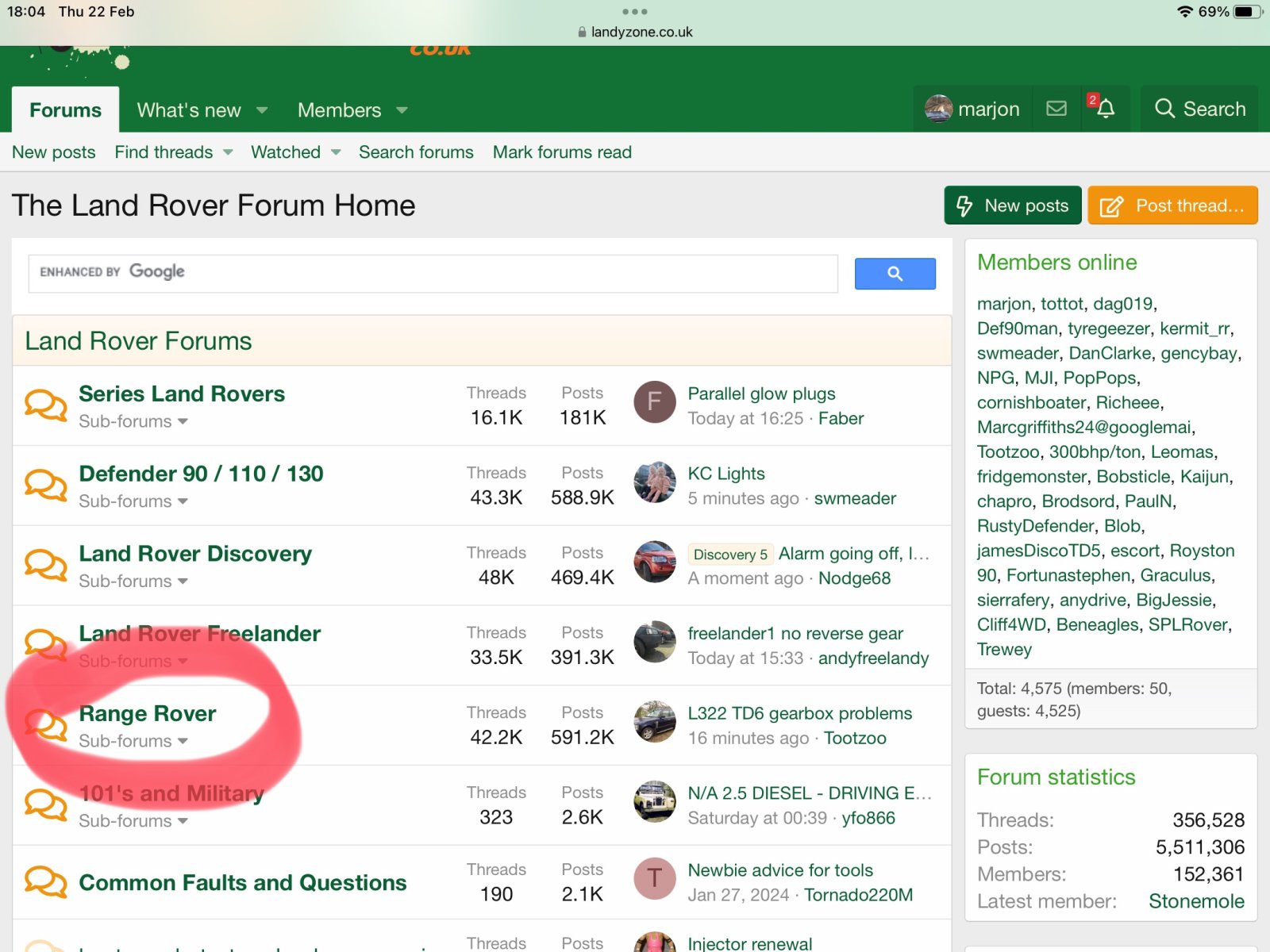The height and width of the screenshot is (952, 1270).
Task: Expand Sub-forums under Series Land Rovers
Action: click(x=133, y=421)
